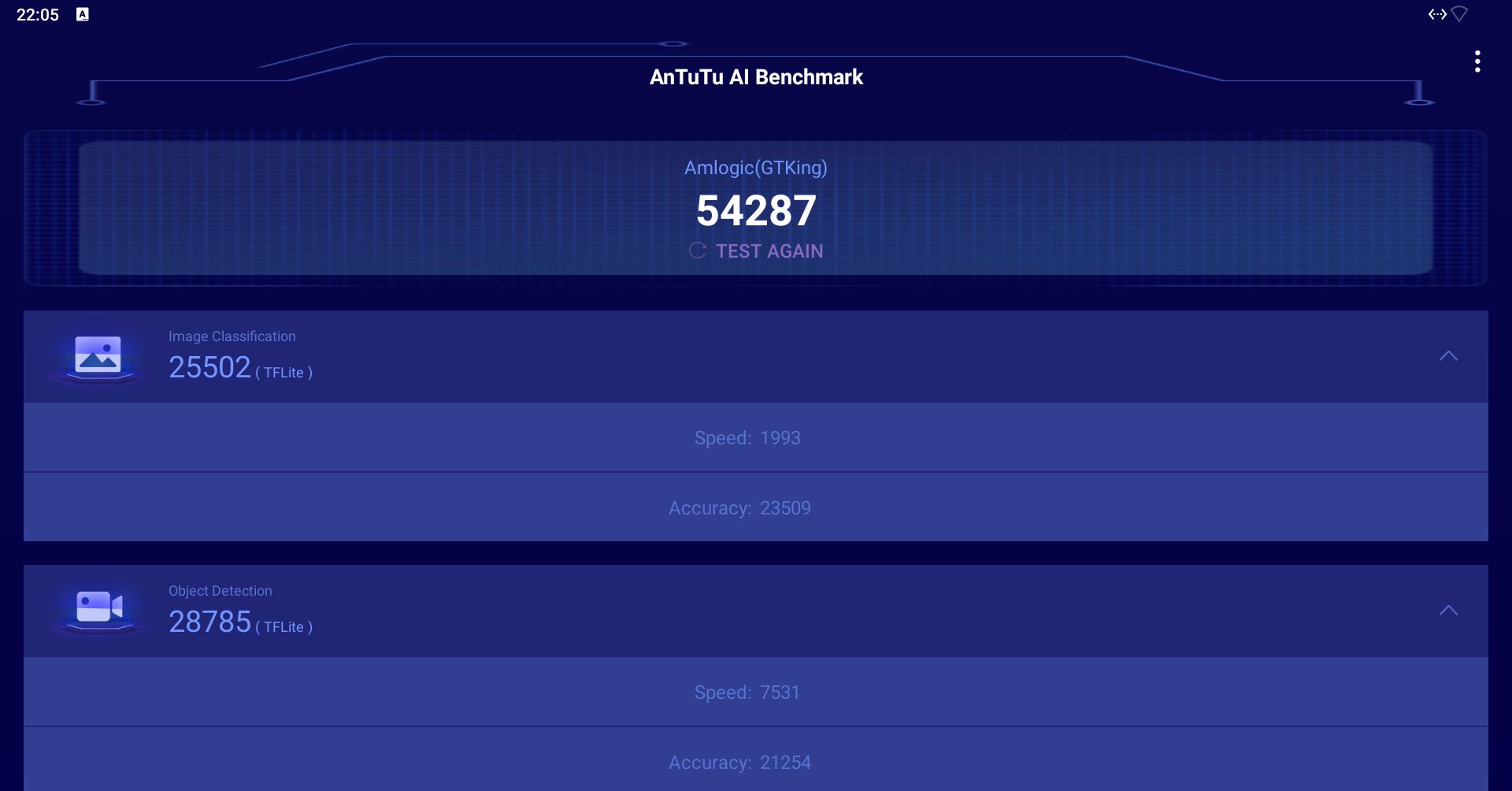Tap the keyboard indicator icon in status bar
Viewport: 1512px width, 791px height.
83,14
